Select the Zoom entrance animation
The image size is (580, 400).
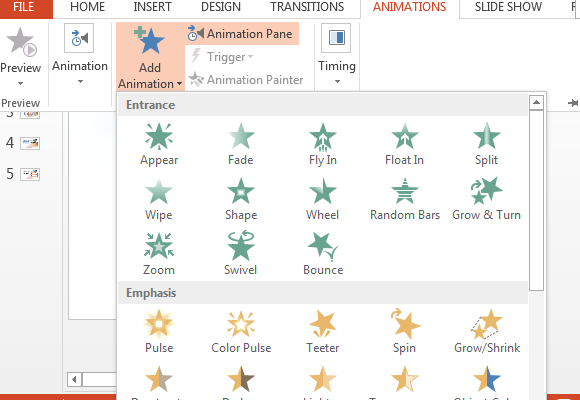coord(159,255)
